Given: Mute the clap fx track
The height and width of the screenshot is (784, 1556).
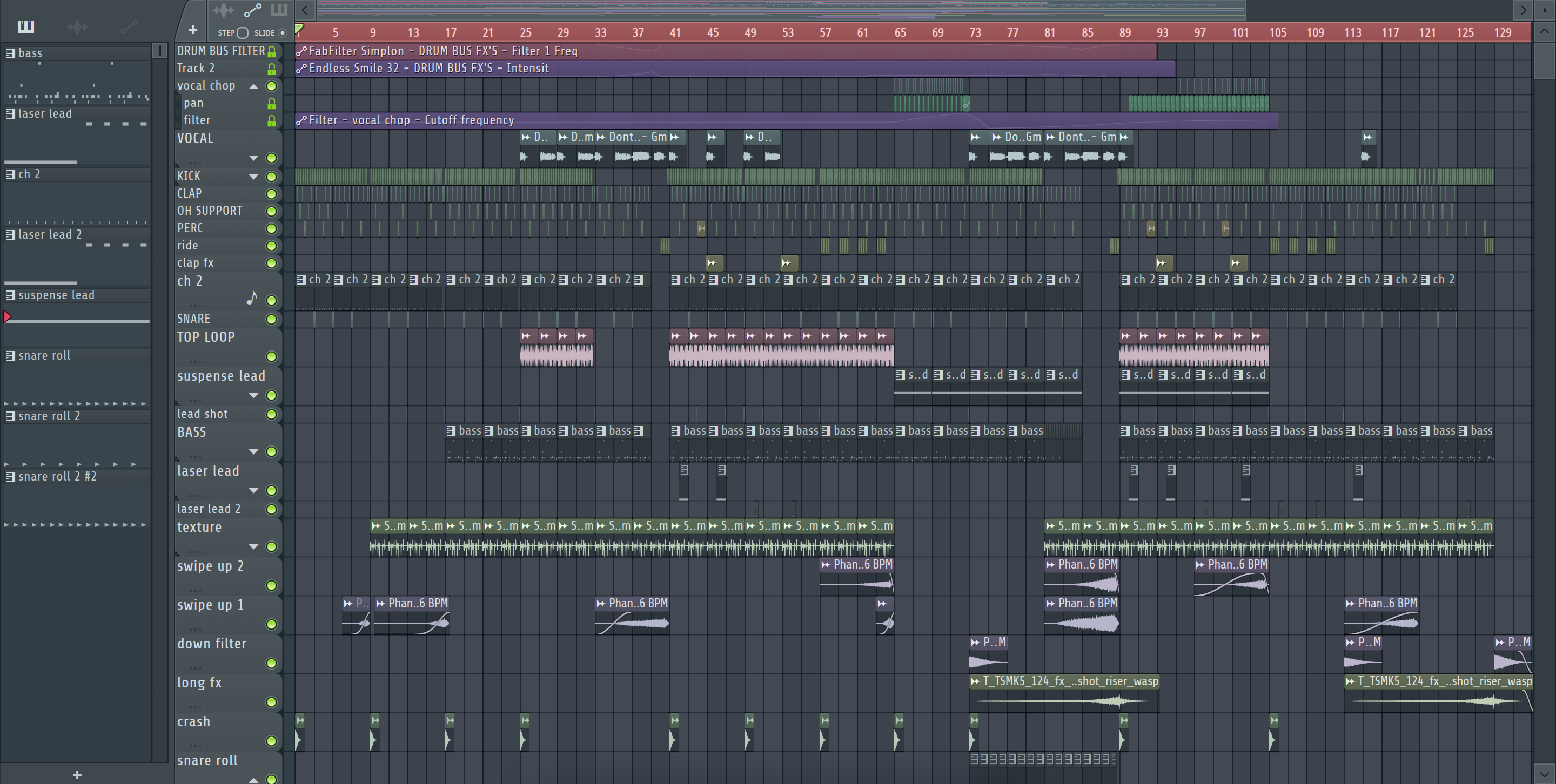Looking at the screenshot, I should tap(272, 263).
